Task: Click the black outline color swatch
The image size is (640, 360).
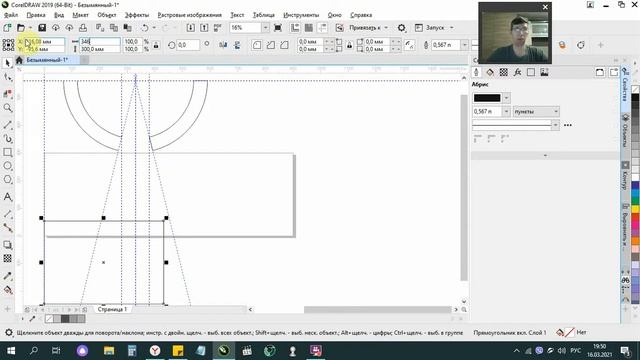Action: tap(487, 98)
